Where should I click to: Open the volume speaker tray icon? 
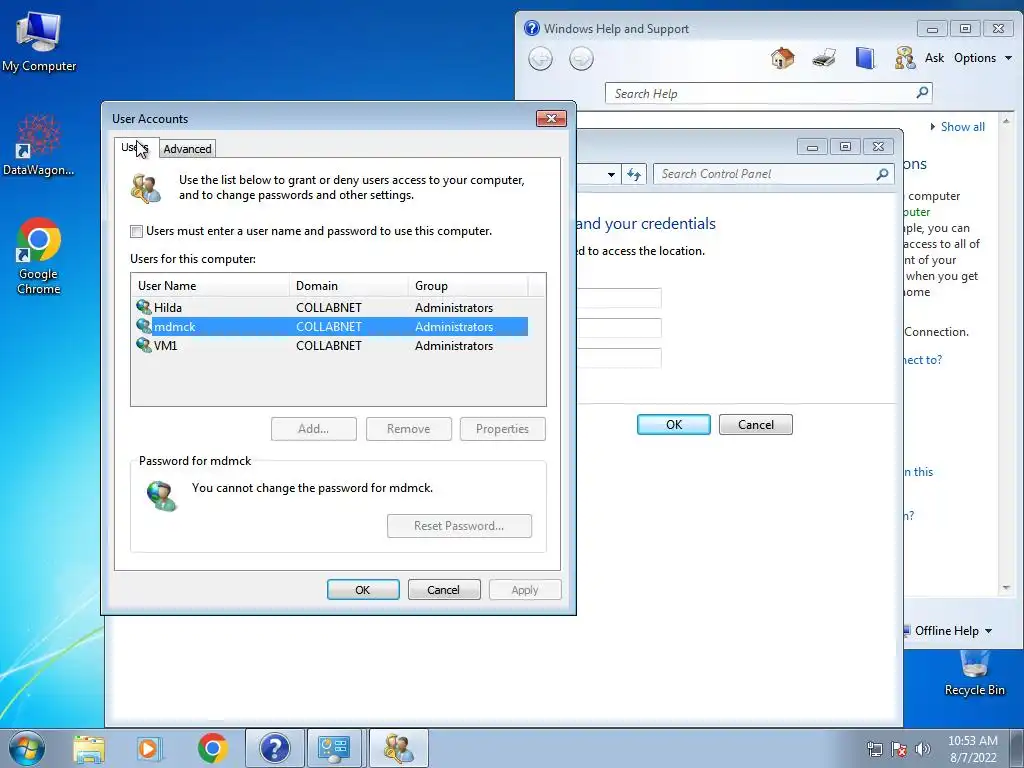(923, 750)
